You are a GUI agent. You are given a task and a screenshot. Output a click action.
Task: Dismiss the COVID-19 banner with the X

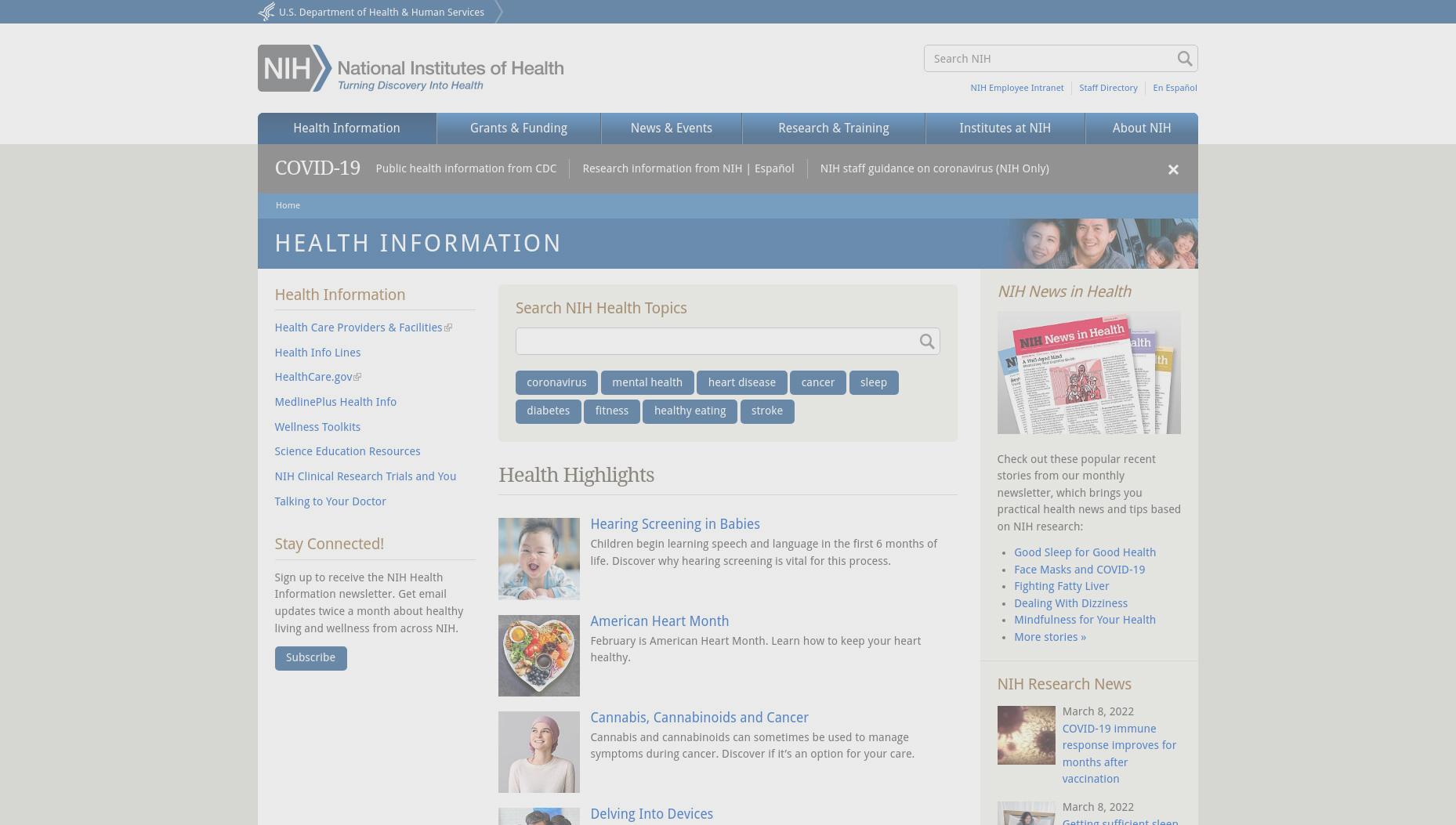click(x=1173, y=169)
